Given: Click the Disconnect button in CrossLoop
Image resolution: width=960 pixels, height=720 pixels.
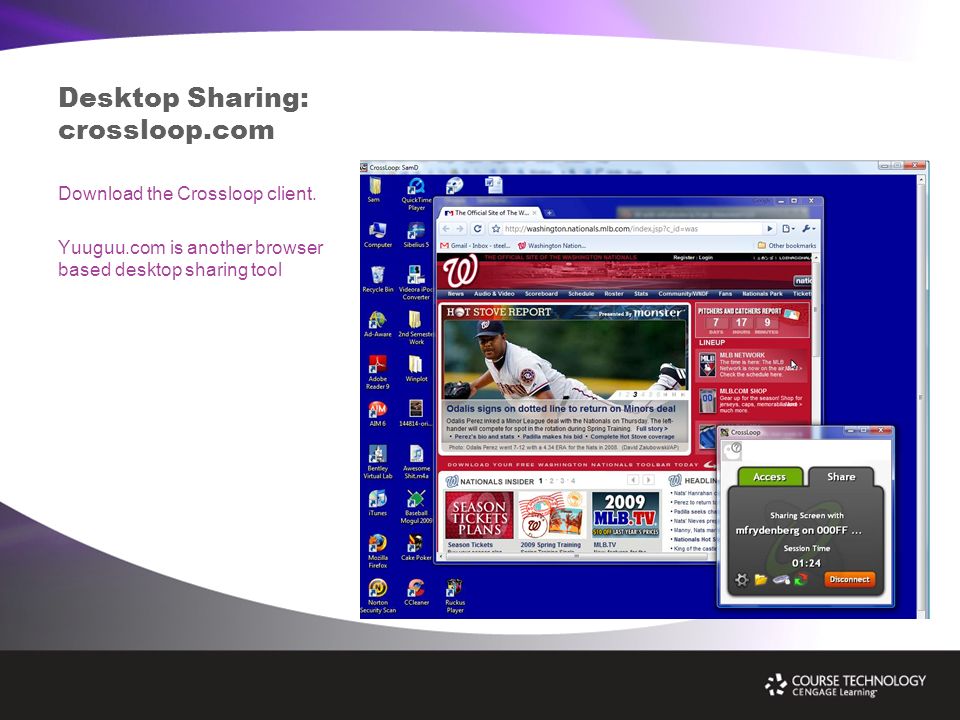Looking at the screenshot, I should point(849,579).
